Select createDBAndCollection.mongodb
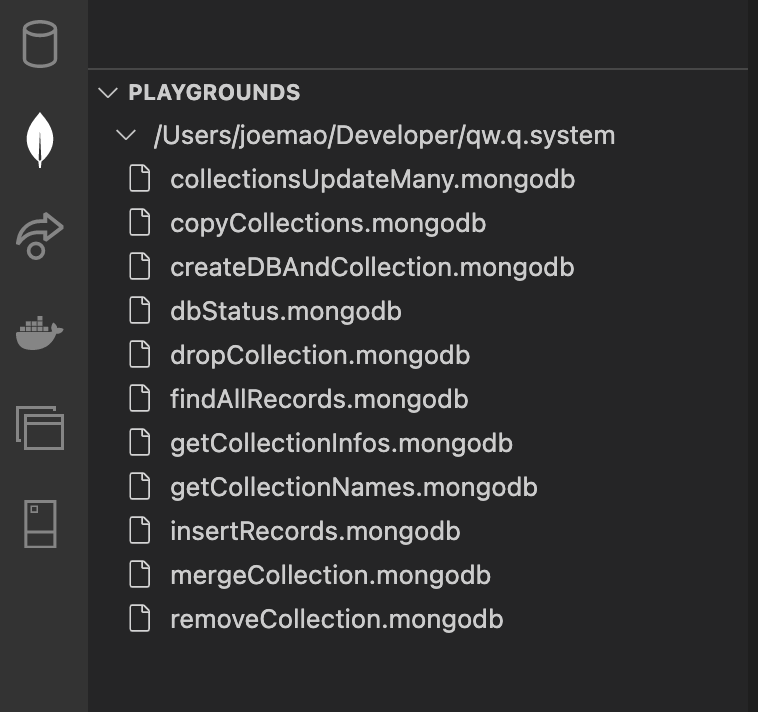This screenshot has width=758, height=712. tap(372, 267)
